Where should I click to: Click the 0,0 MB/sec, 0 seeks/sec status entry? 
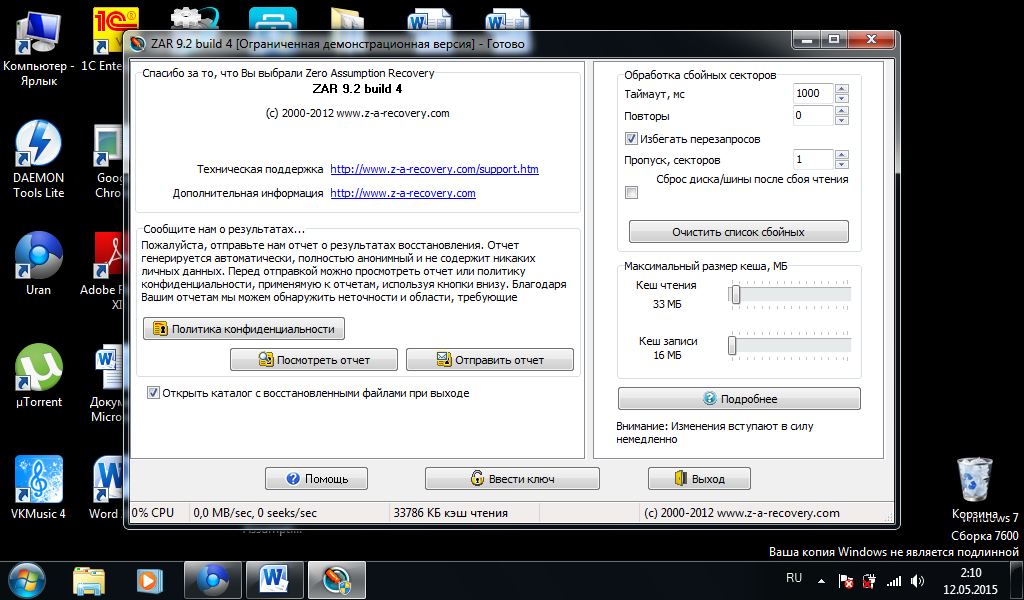(289, 513)
